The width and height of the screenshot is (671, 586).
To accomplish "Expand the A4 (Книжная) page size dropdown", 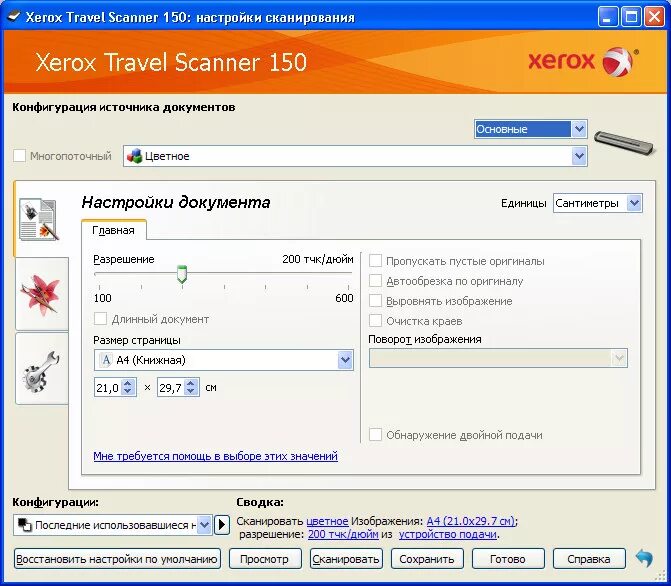I will (345, 360).
